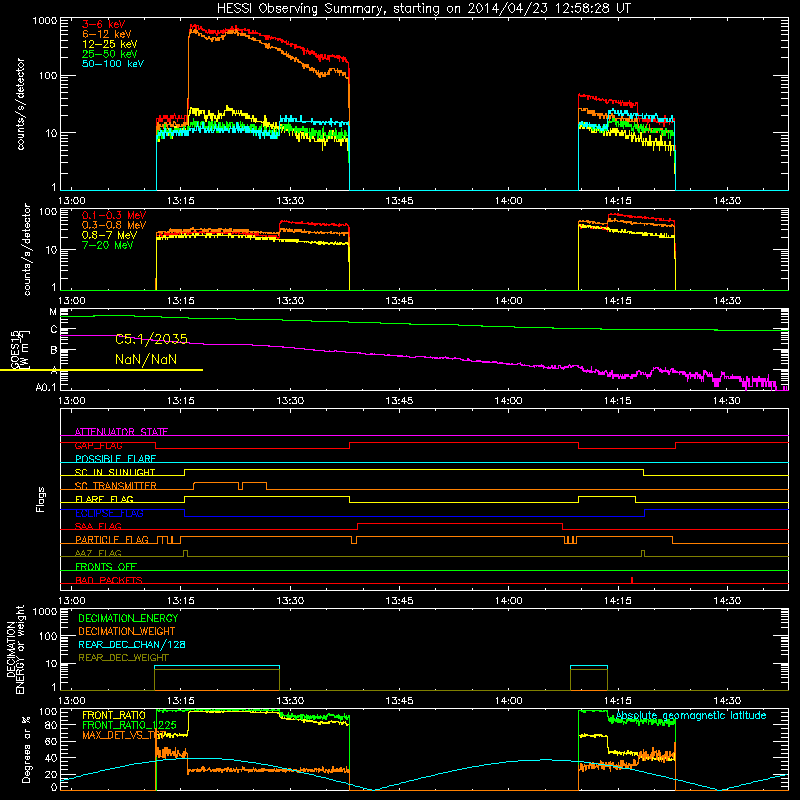Click the DECIMATION_WEIGHT legend label
The image size is (800, 800).
coord(127,632)
